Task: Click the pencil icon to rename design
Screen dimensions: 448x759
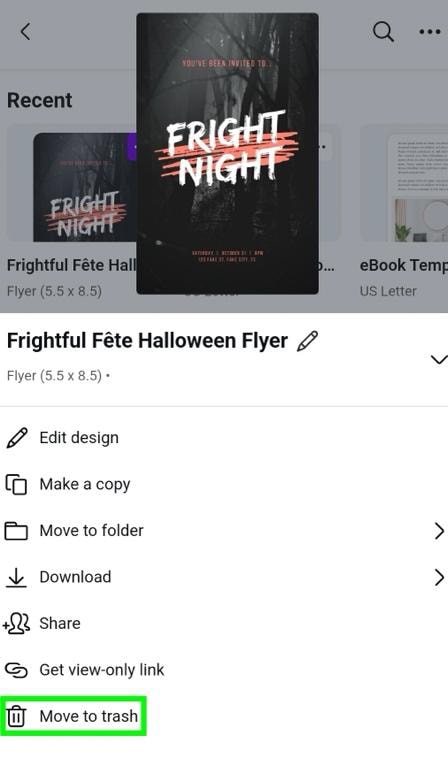Action: click(x=308, y=341)
